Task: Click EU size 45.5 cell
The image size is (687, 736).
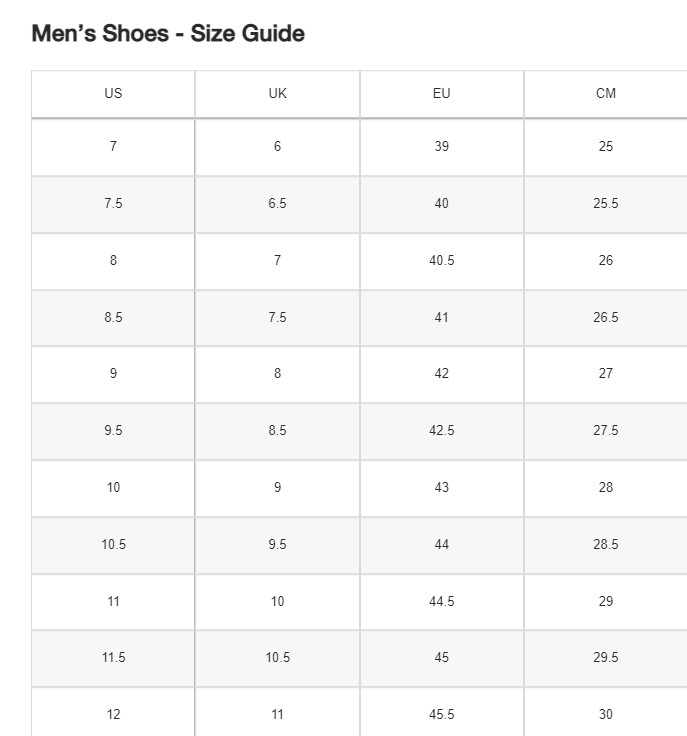Action: pyautogui.click(x=441, y=714)
